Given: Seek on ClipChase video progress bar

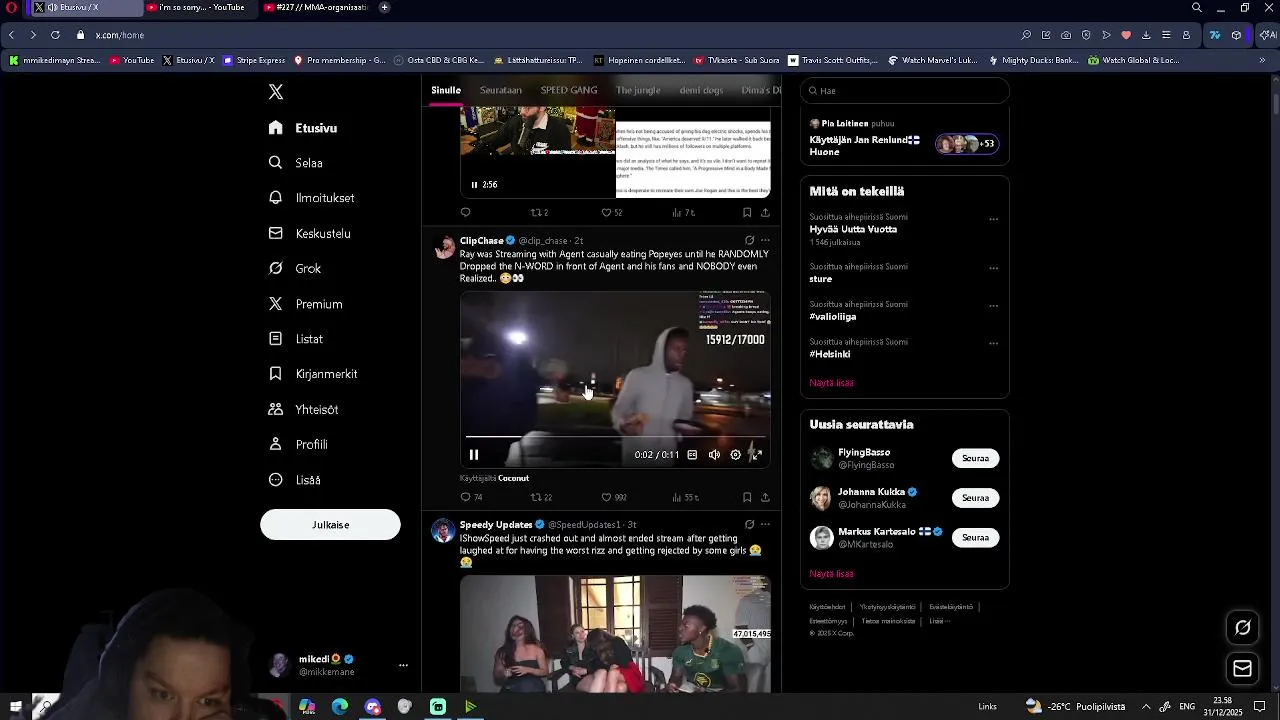Looking at the screenshot, I should coord(615,437).
